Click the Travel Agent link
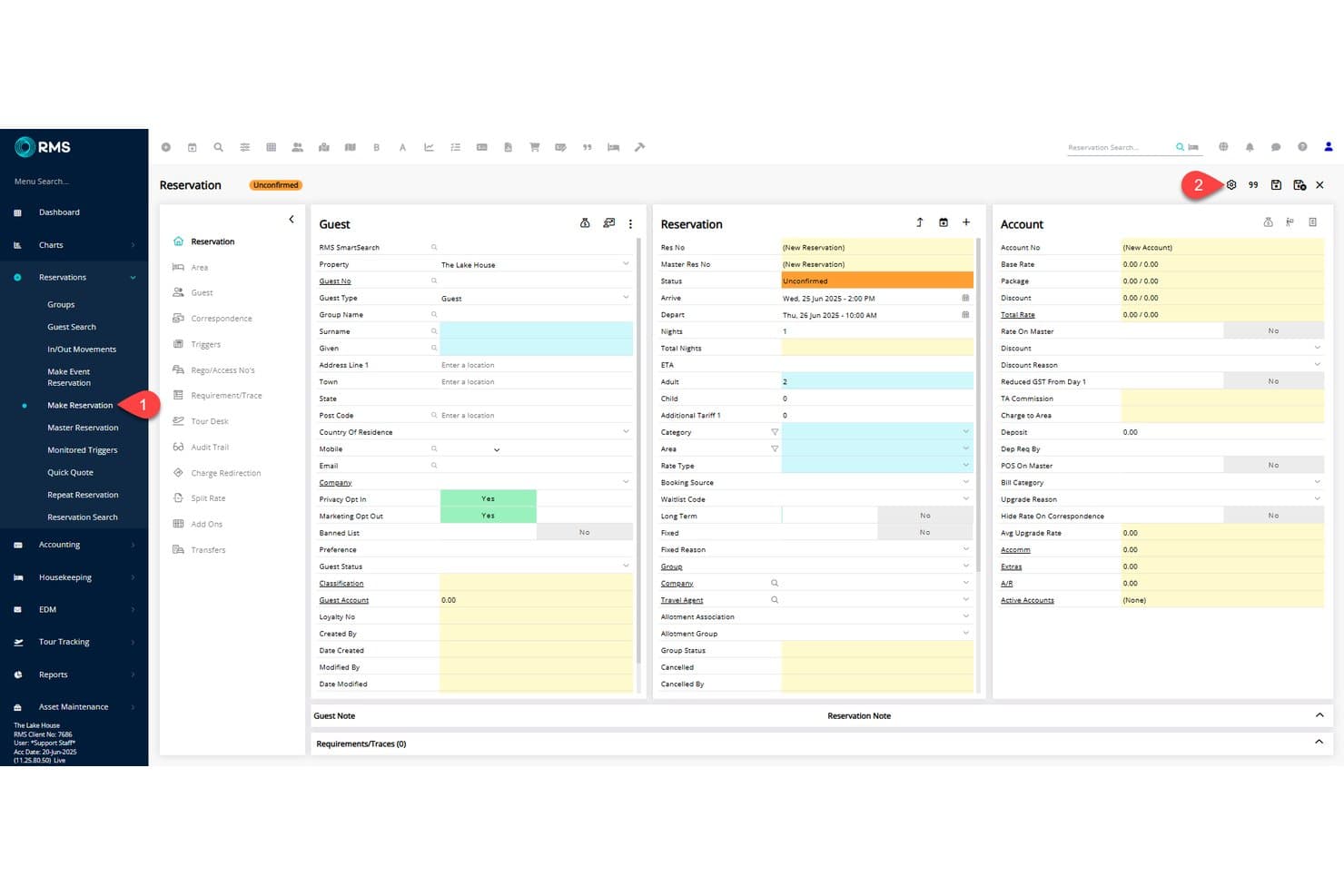Viewport: 1344px width, 896px height. 682,600
